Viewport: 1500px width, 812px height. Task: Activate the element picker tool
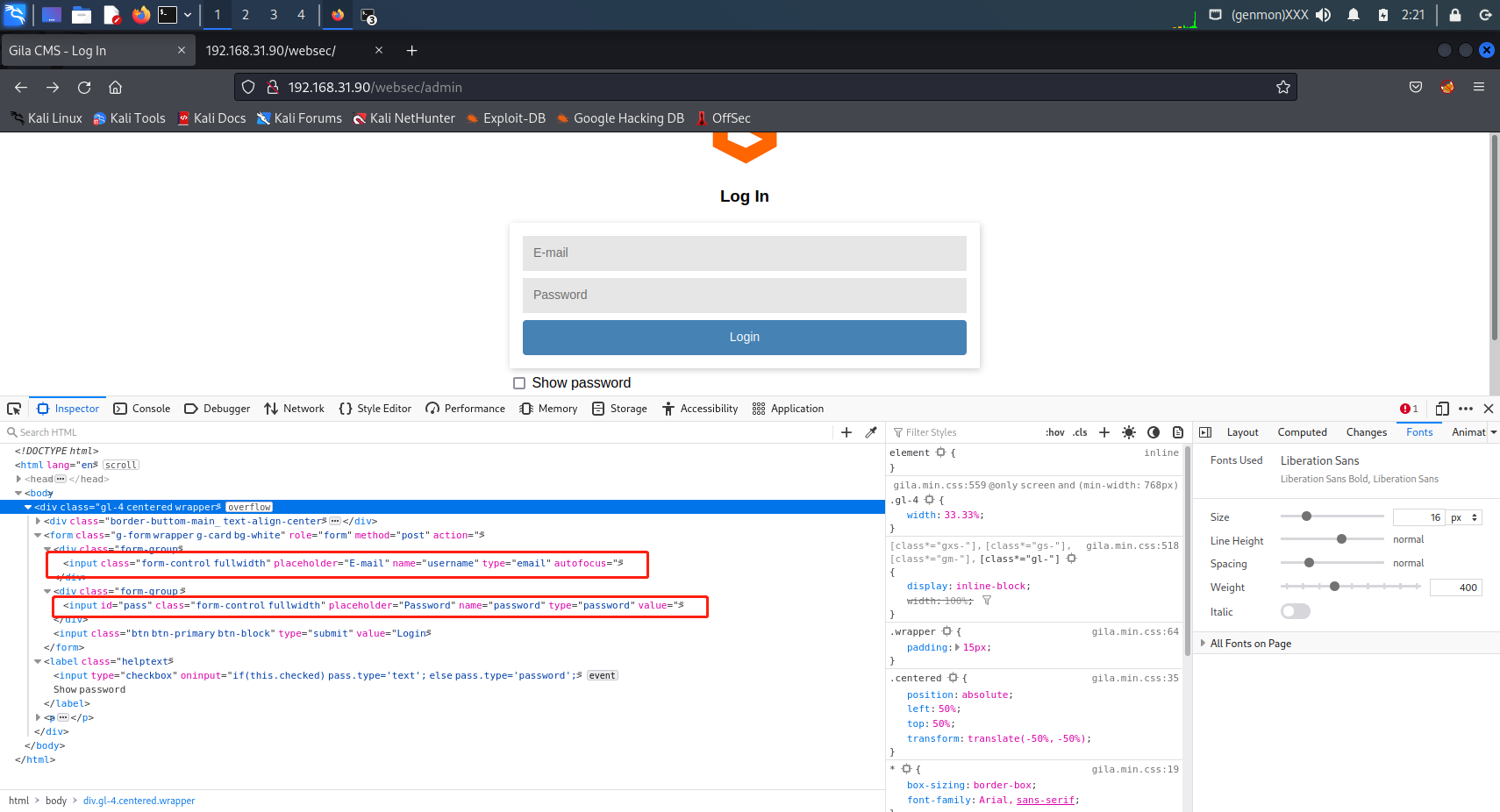[14, 409]
